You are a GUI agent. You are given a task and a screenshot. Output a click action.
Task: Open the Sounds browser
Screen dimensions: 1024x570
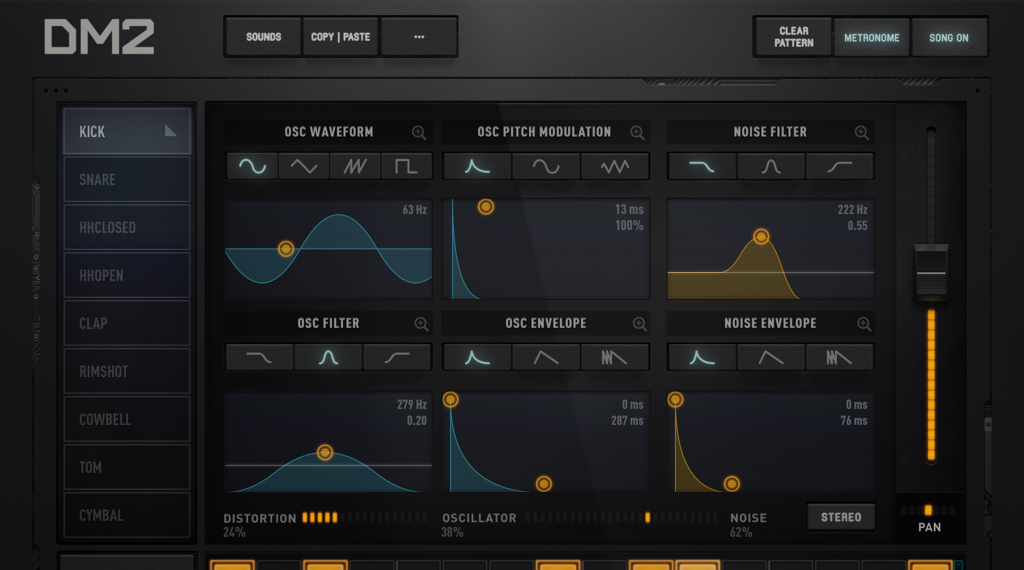[x=264, y=37]
